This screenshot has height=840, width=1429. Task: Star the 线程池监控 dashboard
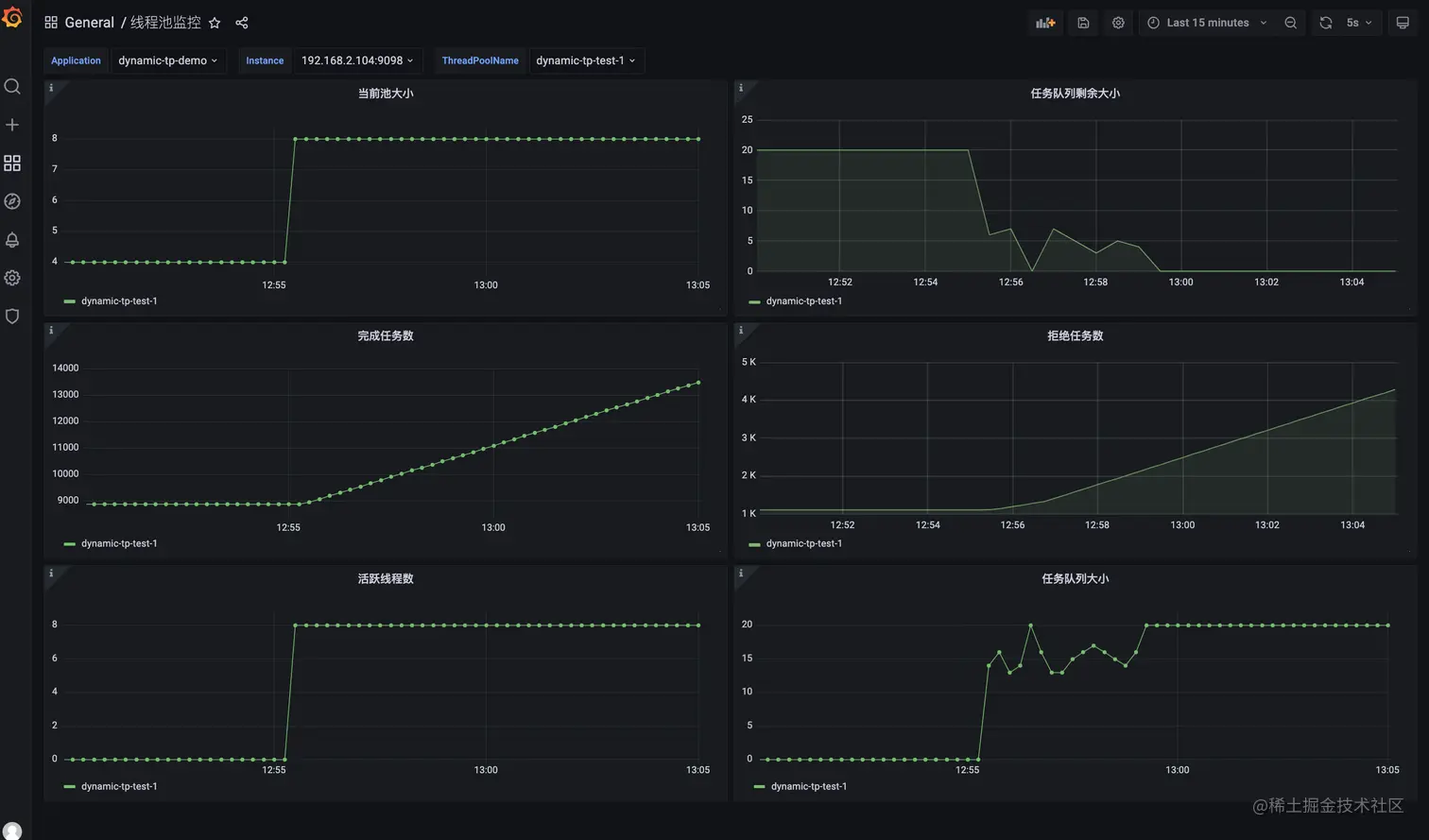[x=215, y=23]
